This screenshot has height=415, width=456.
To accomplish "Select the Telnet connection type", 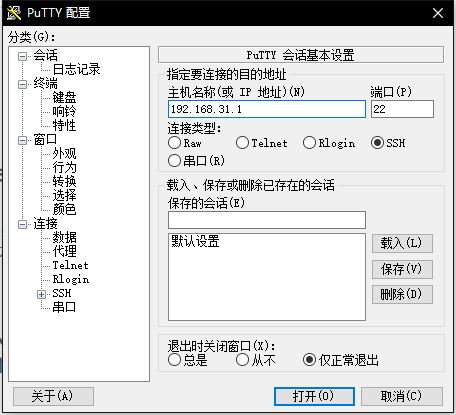I will pos(242,143).
